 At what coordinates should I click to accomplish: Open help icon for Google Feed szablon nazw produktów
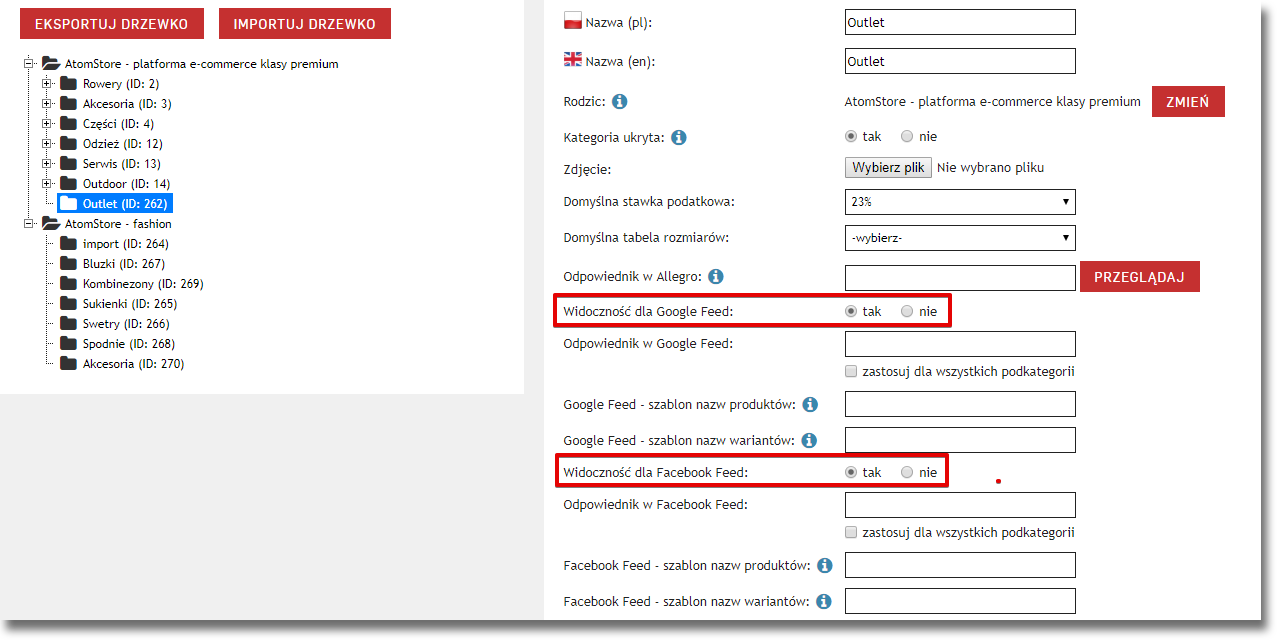click(810, 405)
